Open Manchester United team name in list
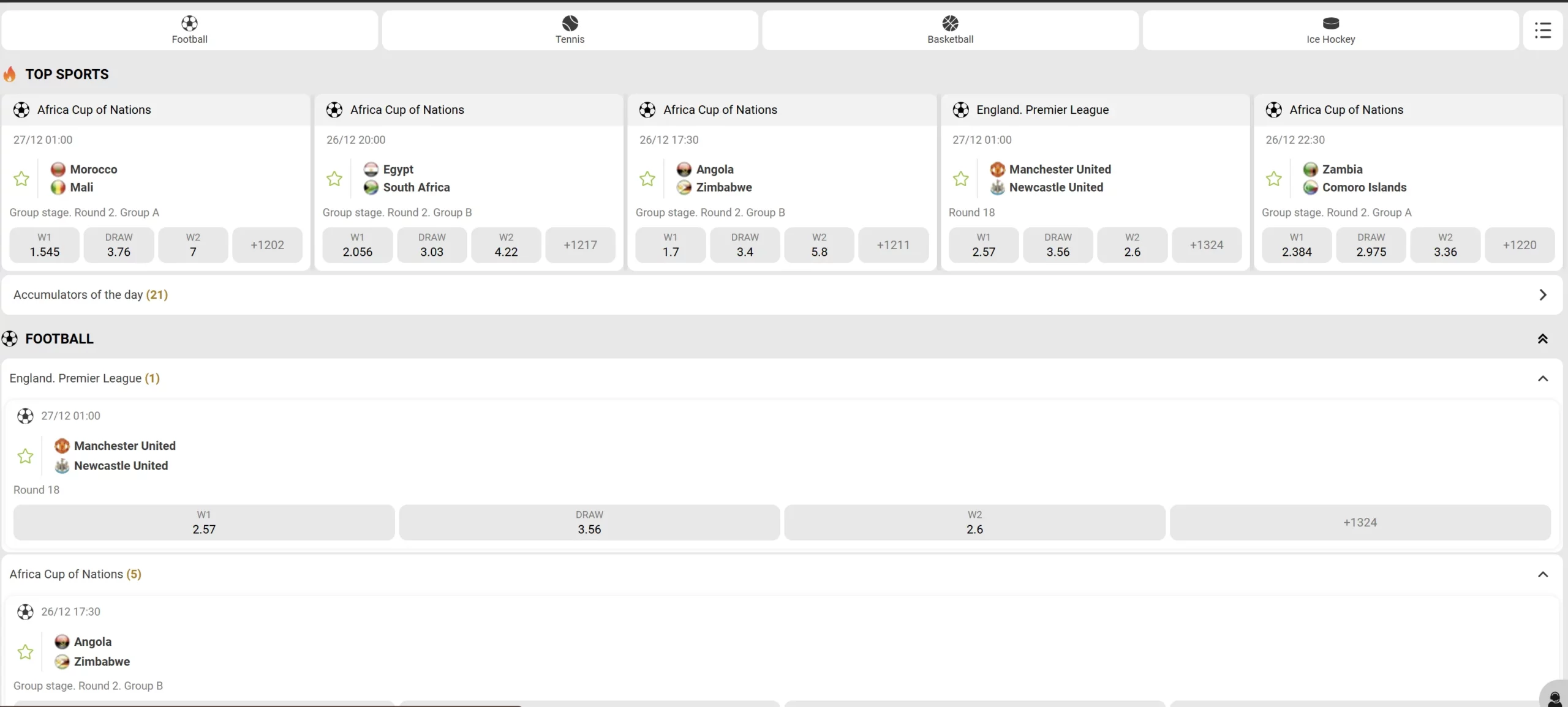The width and height of the screenshot is (1568, 707). pos(125,446)
